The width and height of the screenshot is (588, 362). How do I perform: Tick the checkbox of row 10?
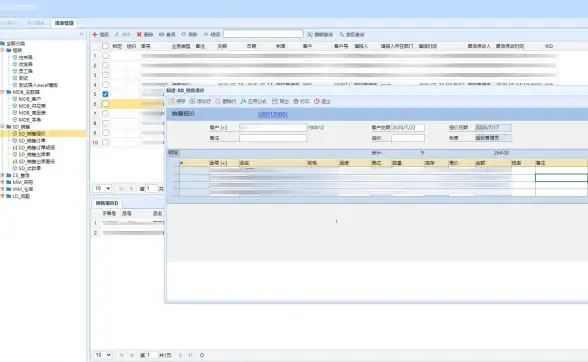105,143
